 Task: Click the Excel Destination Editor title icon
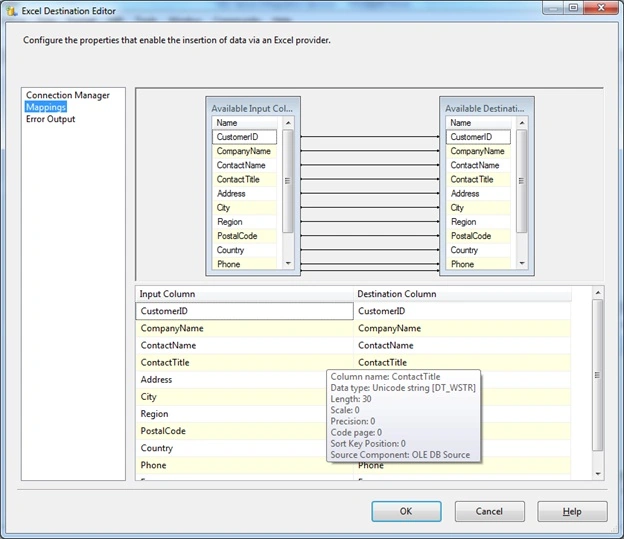(12, 11)
